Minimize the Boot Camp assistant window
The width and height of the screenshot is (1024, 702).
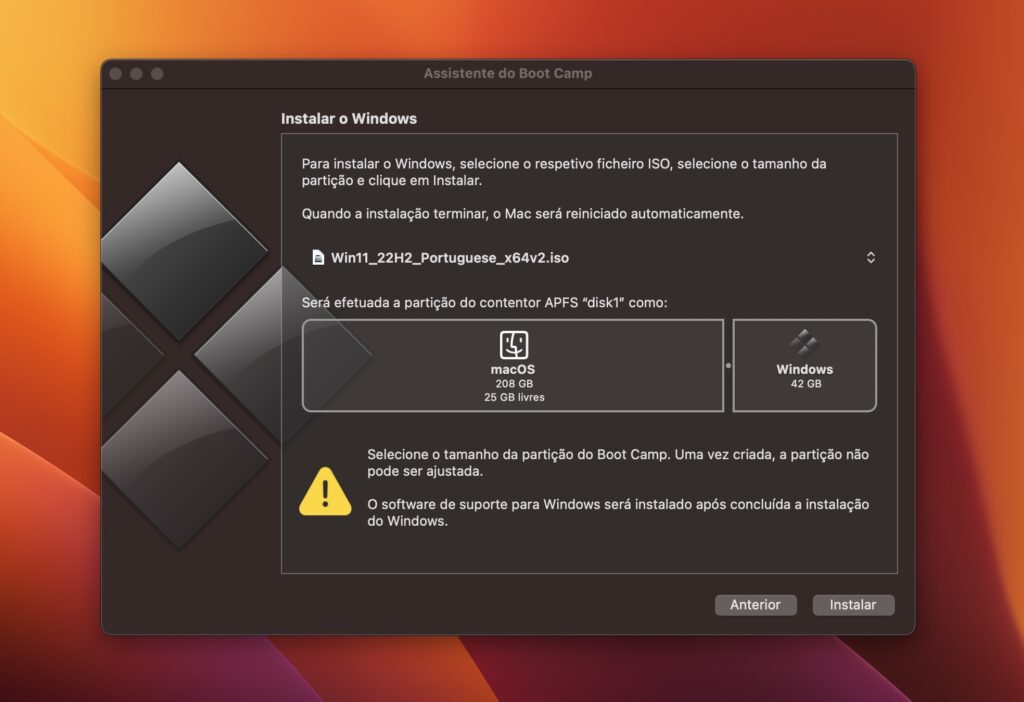point(136,74)
